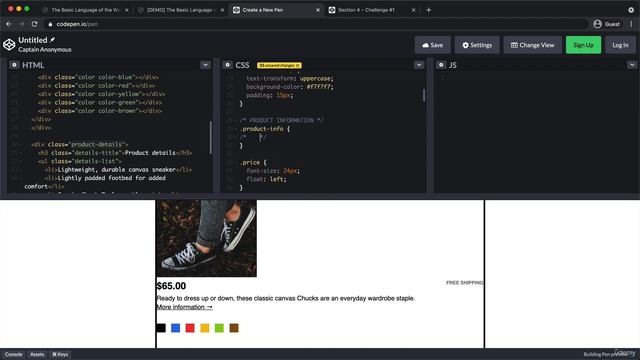The height and width of the screenshot is (360, 640).
Task: Expand the HTML panel dropdown arrow
Action: click(x=205, y=65)
